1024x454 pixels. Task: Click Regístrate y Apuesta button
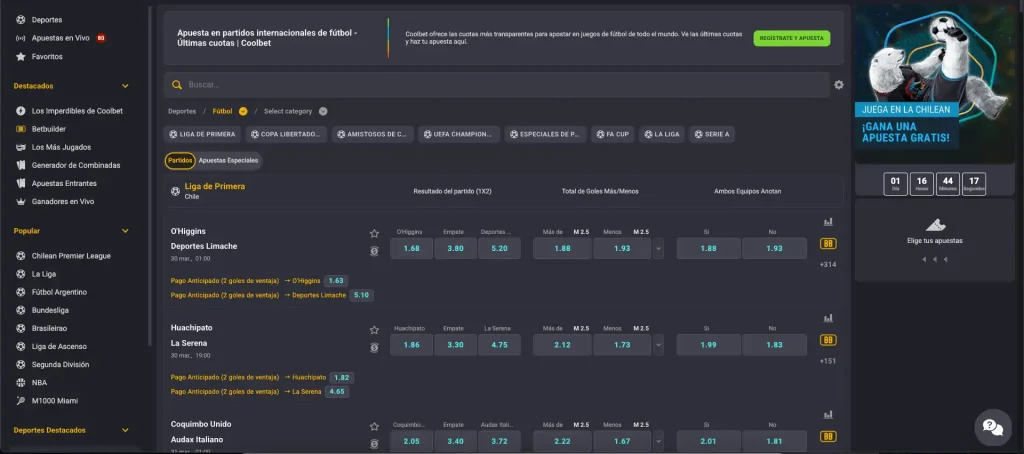pos(792,39)
